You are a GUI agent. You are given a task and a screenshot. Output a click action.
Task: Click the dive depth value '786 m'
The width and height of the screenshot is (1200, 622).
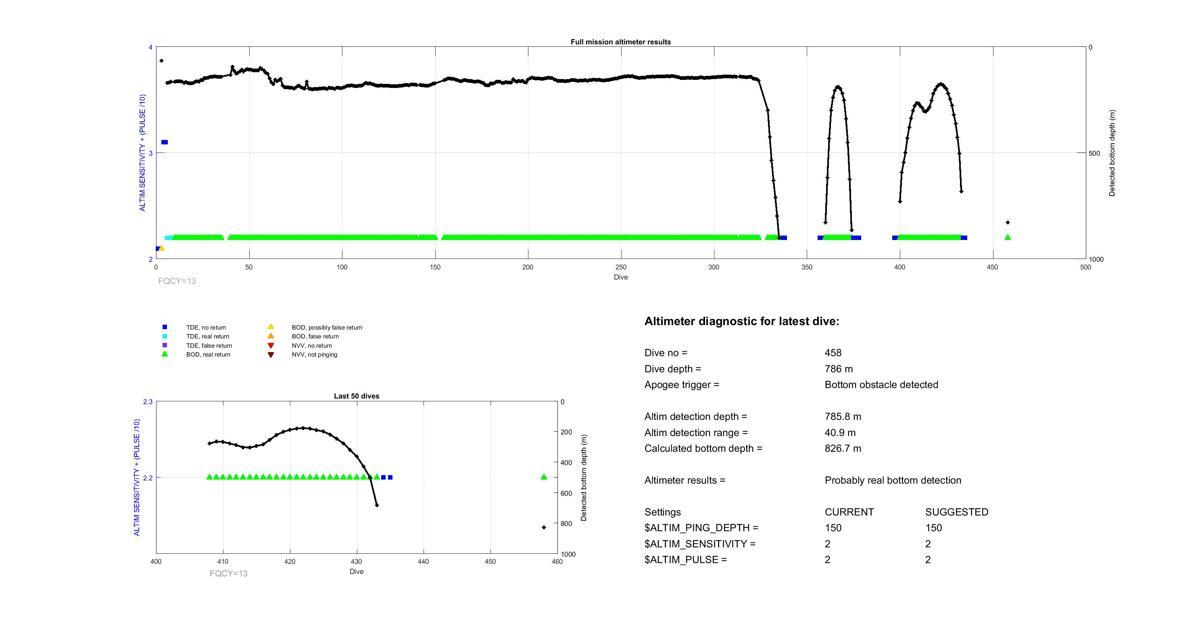[839, 369]
